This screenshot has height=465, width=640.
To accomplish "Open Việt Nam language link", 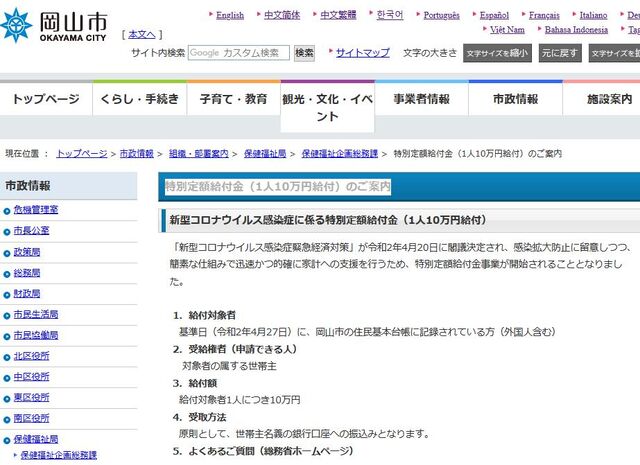I will point(507,30).
